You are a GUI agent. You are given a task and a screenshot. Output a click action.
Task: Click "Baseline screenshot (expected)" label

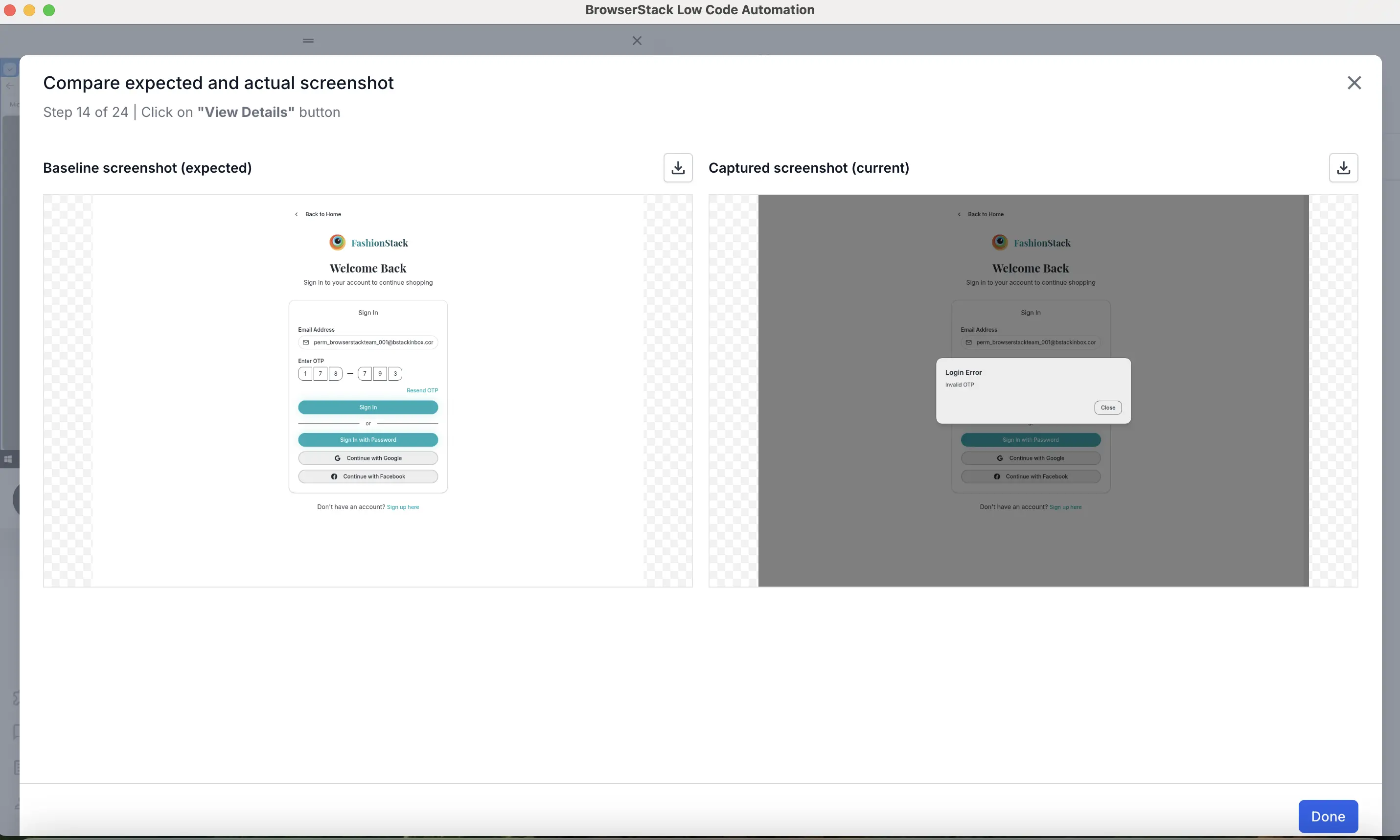tap(147, 168)
